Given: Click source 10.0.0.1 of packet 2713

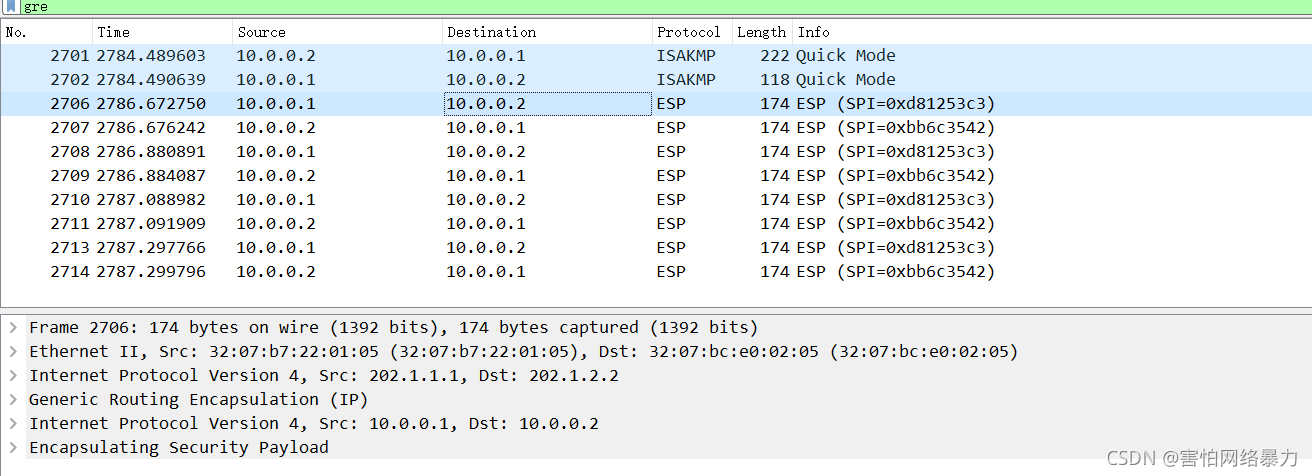Looking at the screenshot, I should click(276, 248).
